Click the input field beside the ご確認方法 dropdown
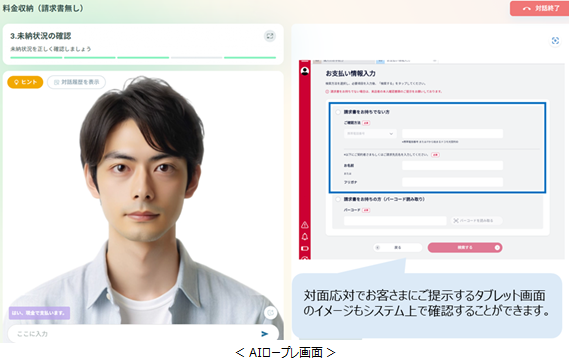Viewport: 569px width, 363px height. click(x=452, y=134)
